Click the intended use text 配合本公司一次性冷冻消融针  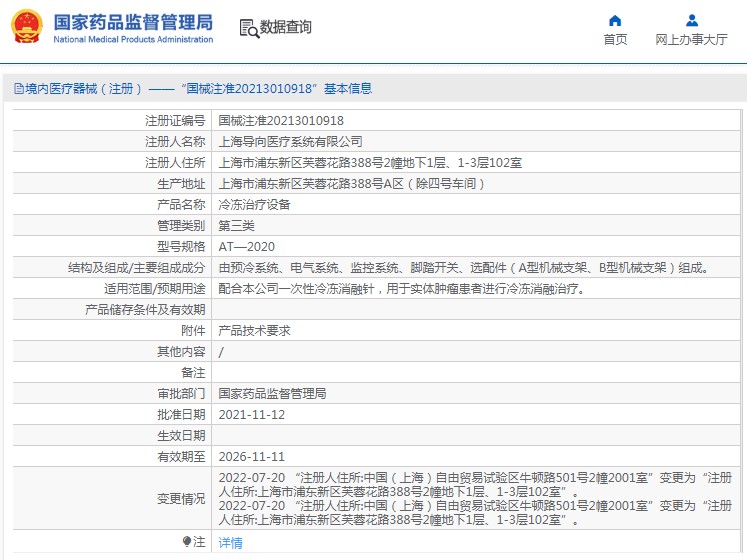[x=402, y=288]
